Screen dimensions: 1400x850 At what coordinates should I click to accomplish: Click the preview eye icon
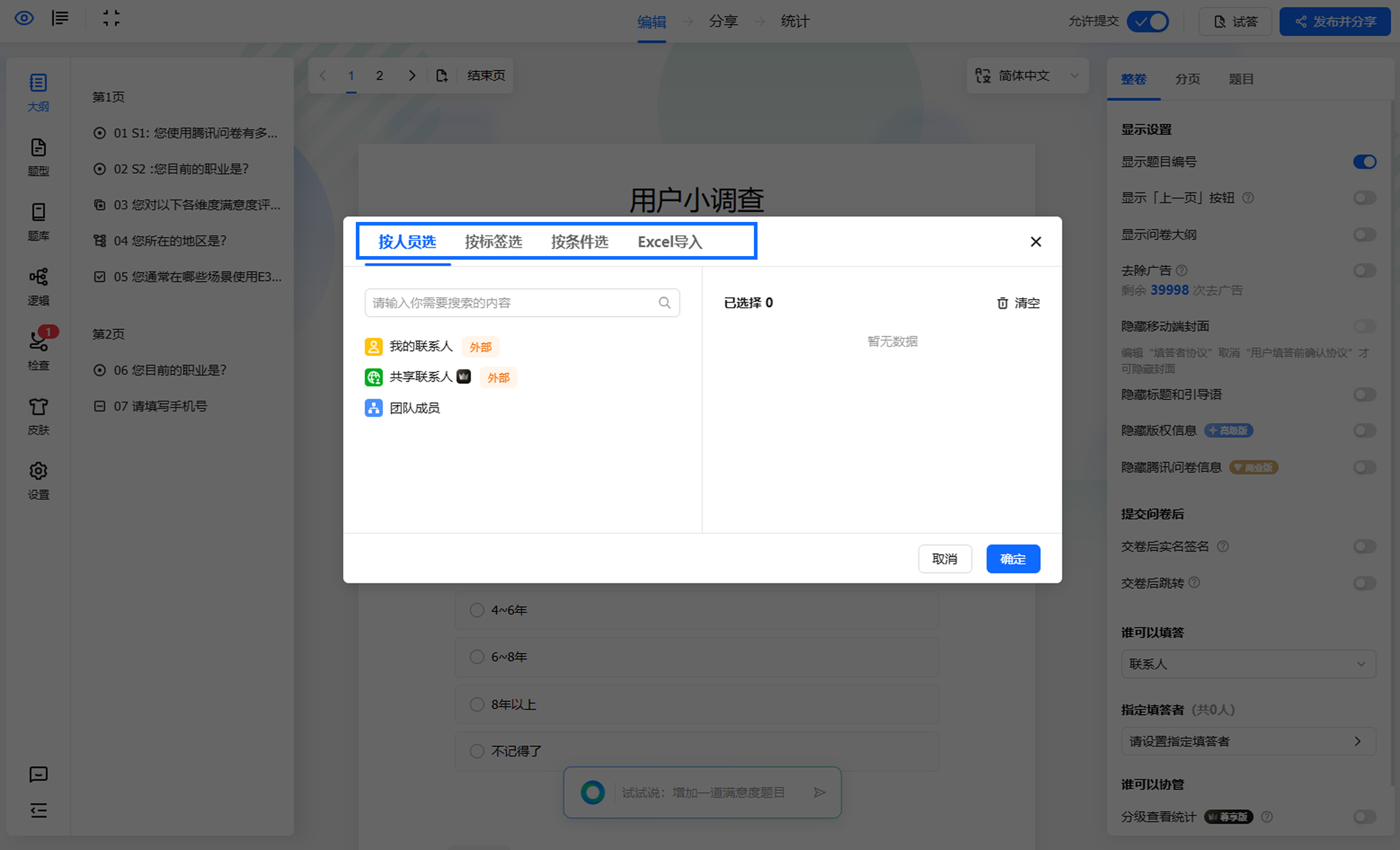(24, 19)
